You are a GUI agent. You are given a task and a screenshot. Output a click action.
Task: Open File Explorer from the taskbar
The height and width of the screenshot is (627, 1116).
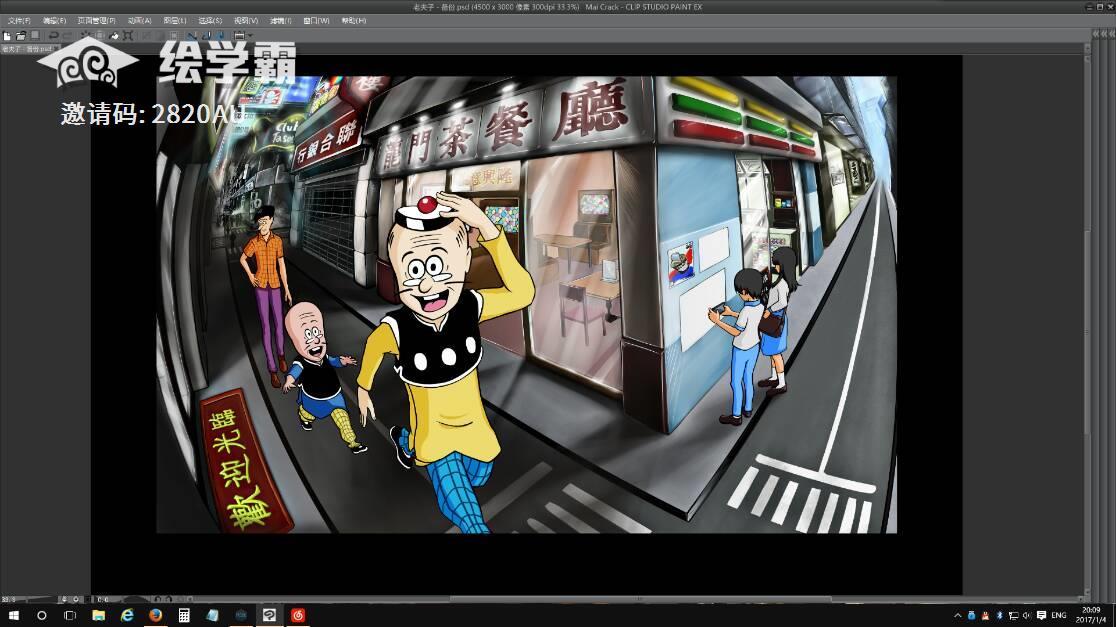tap(98, 615)
